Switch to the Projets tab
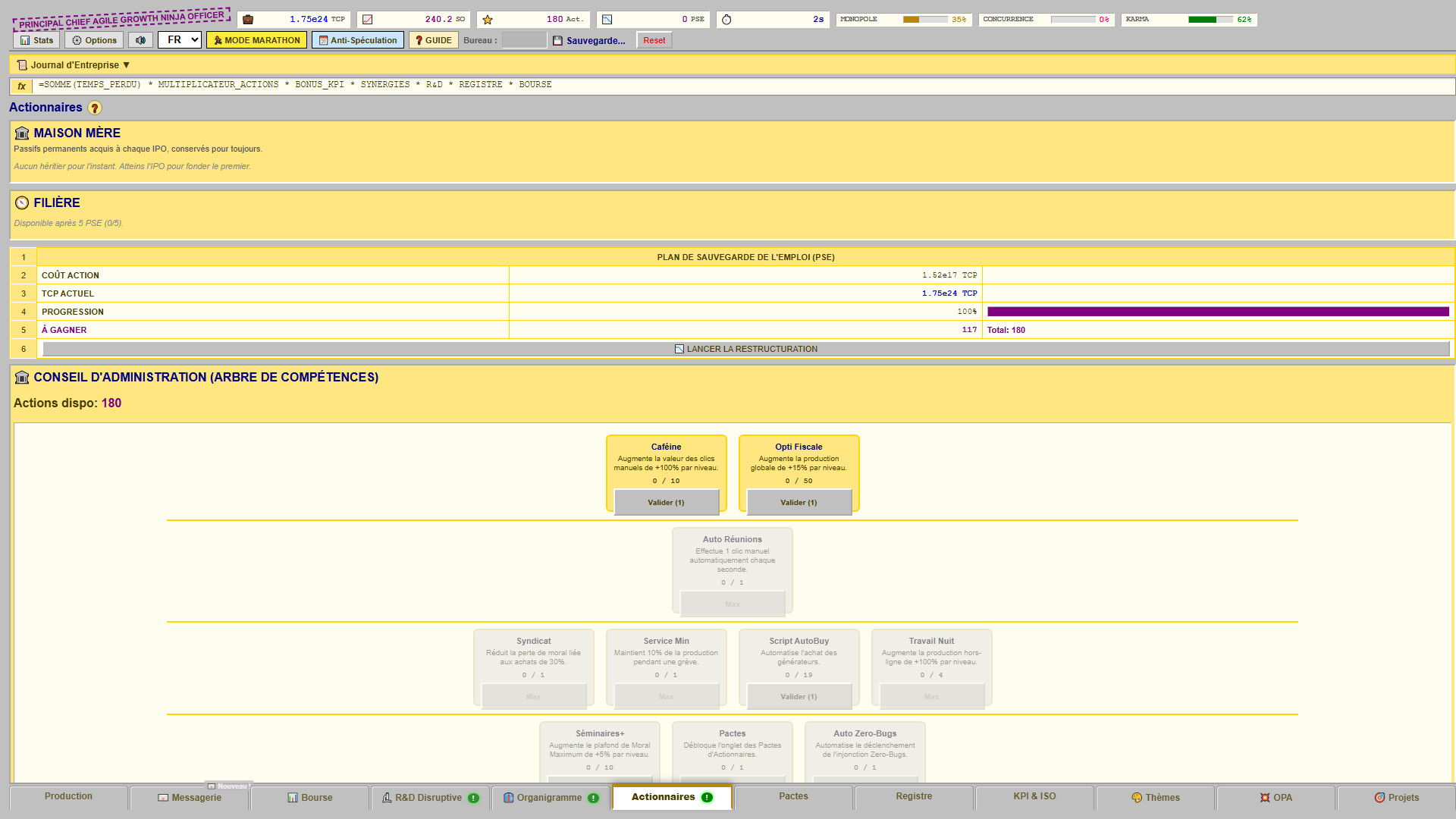Screen dimensions: 1456x819 (1396, 798)
